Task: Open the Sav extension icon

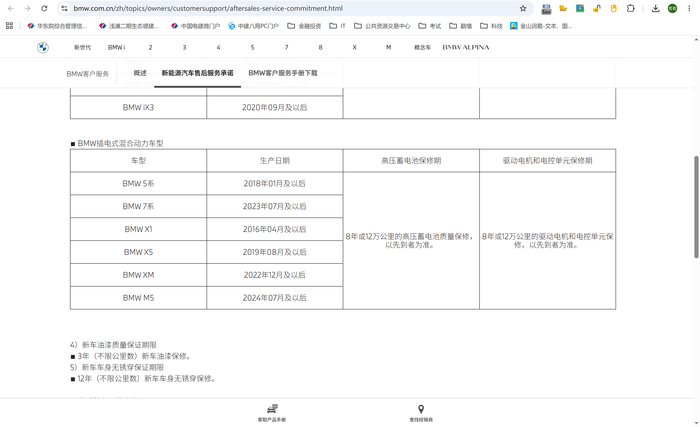Action: (x=546, y=8)
